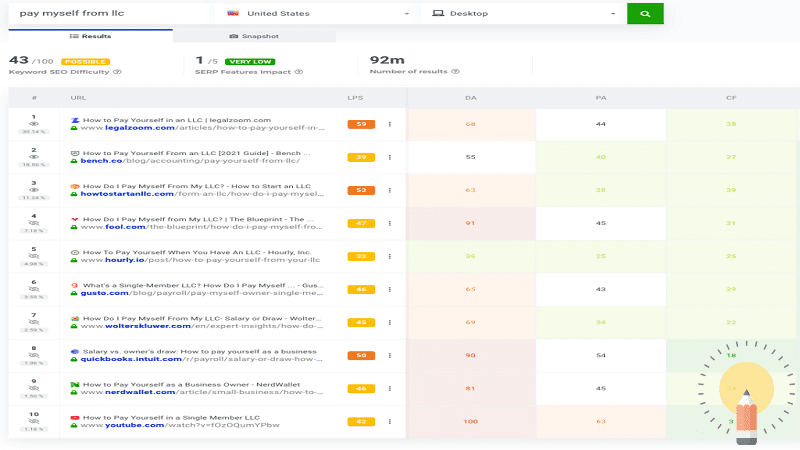Click help icon next to Number of results
The height and width of the screenshot is (450, 800).
coord(456,71)
